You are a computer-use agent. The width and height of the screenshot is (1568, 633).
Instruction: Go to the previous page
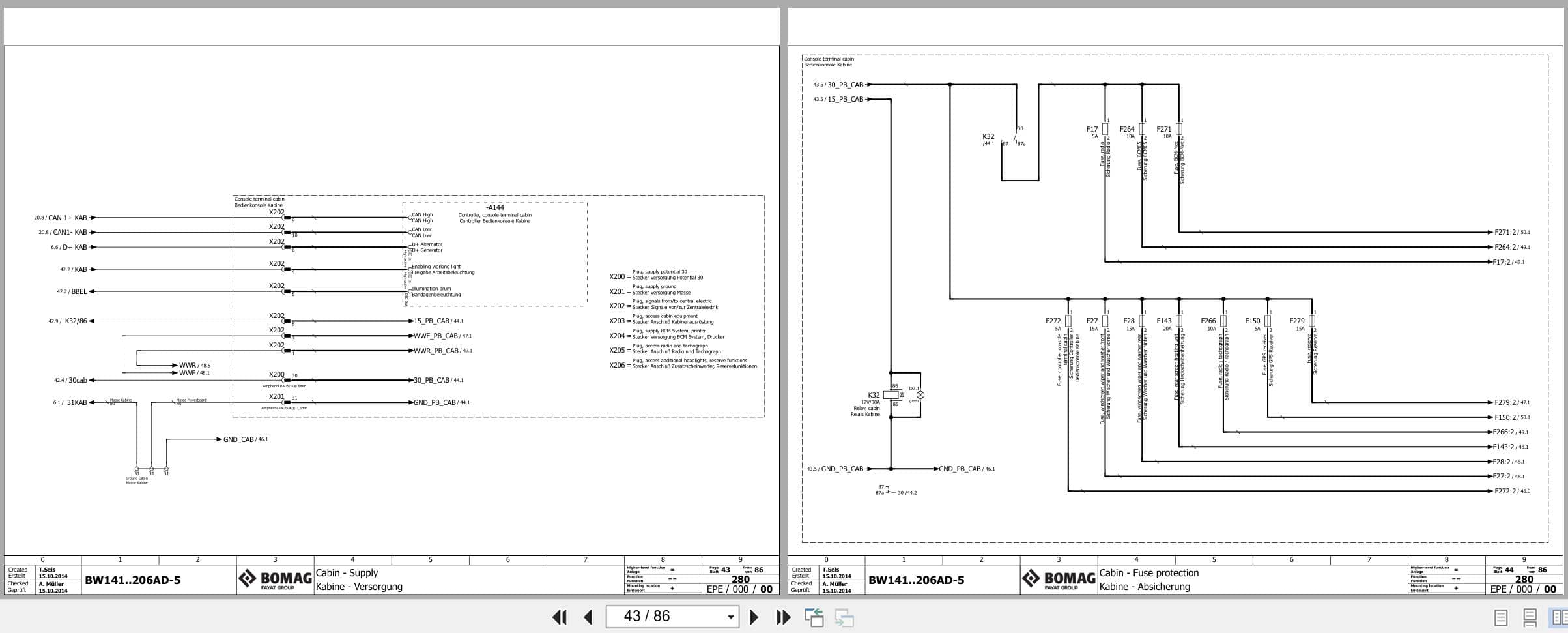pyautogui.click(x=588, y=617)
